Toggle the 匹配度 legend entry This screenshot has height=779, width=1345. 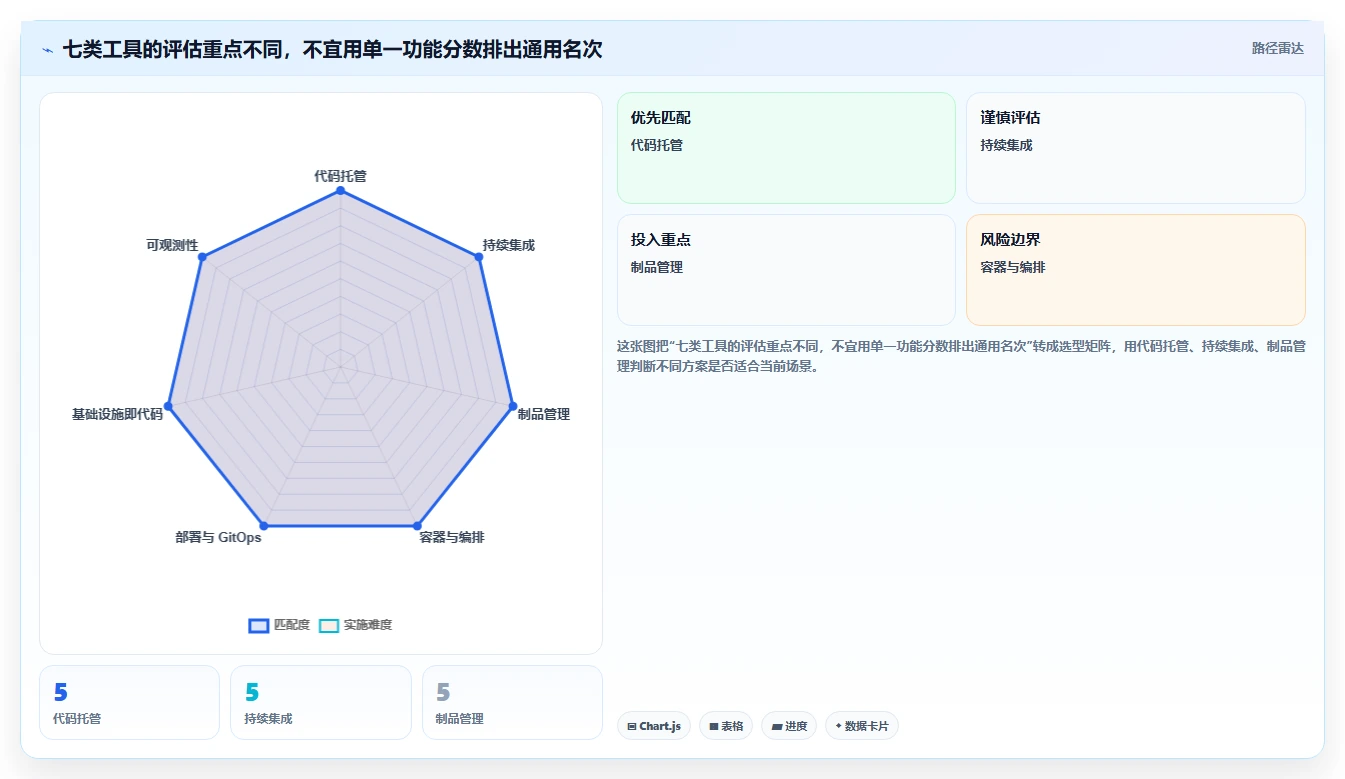[279, 625]
